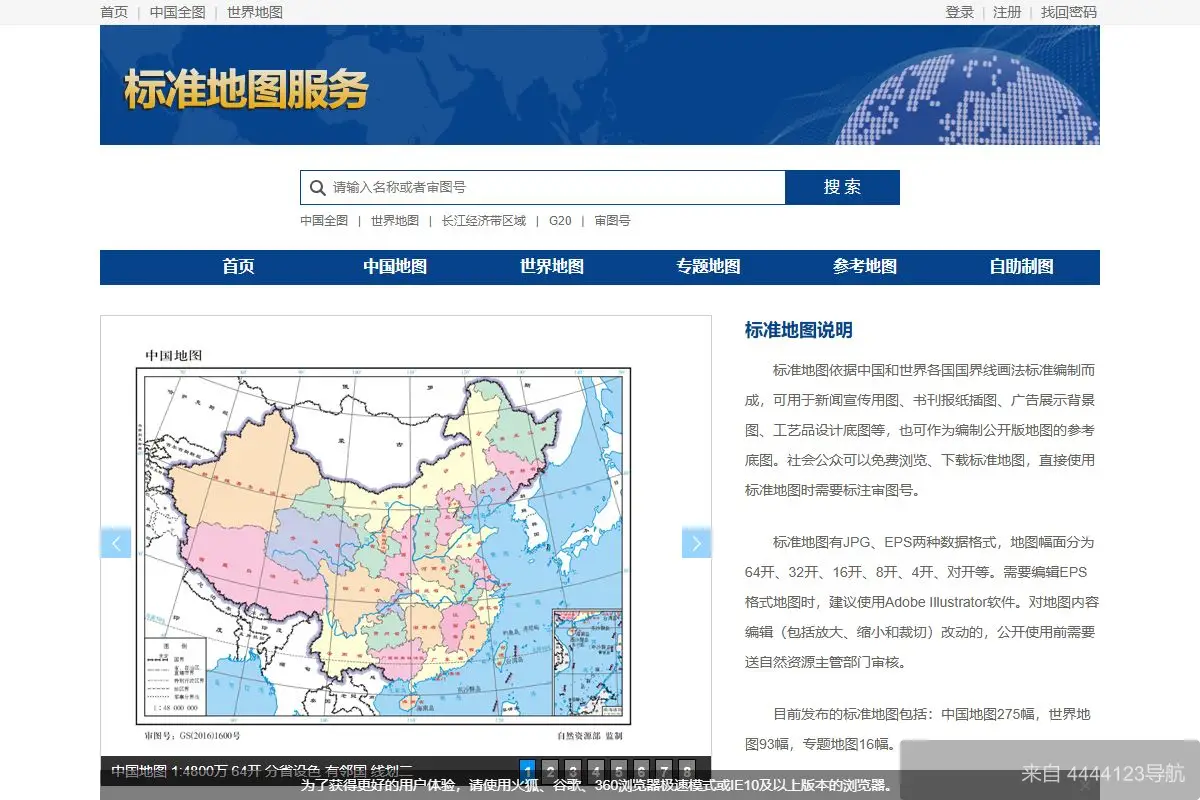This screenshot has height=800, width=1200.
Task: Switch to the 参考地图 navigation tab
Action: (x=866, y=267)
